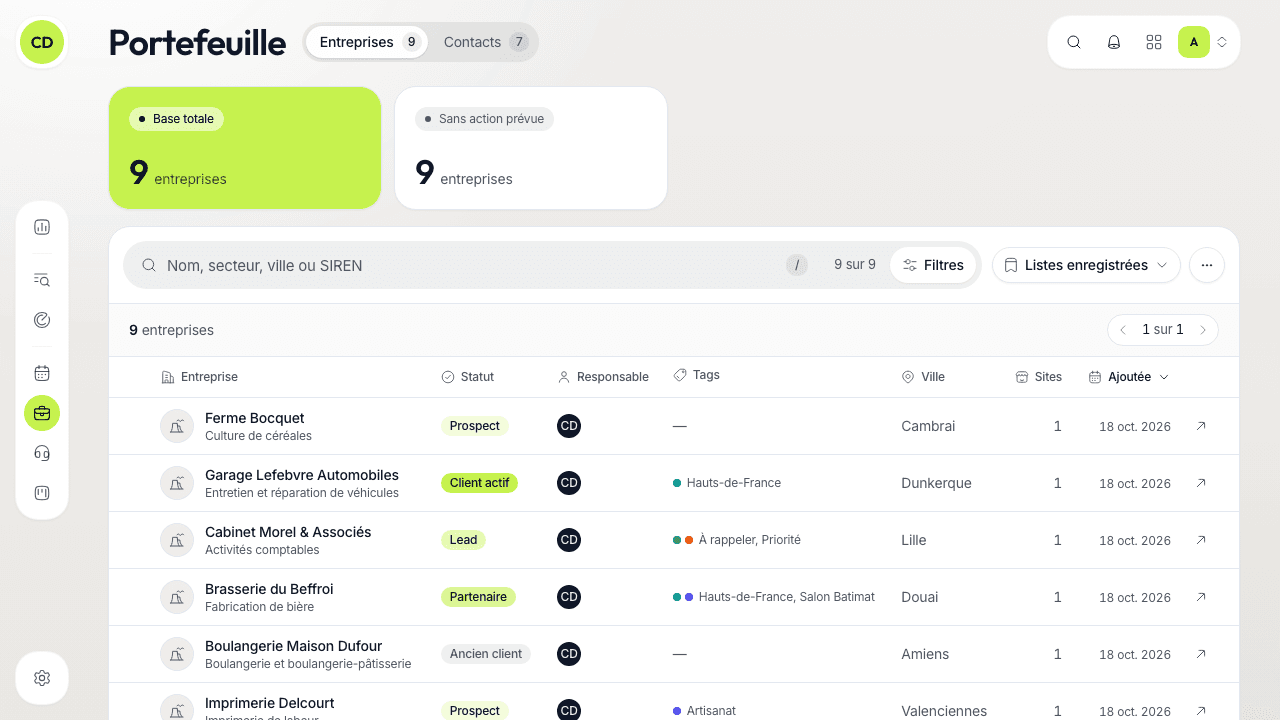This screenshot has width=1280, height=720.
Task: Open the three-dots more options button
Action: point(1207,265)
